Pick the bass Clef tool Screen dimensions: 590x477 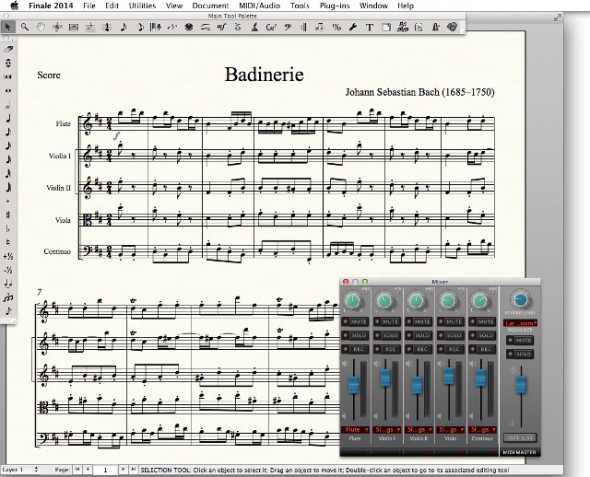(x=288, y=27)
